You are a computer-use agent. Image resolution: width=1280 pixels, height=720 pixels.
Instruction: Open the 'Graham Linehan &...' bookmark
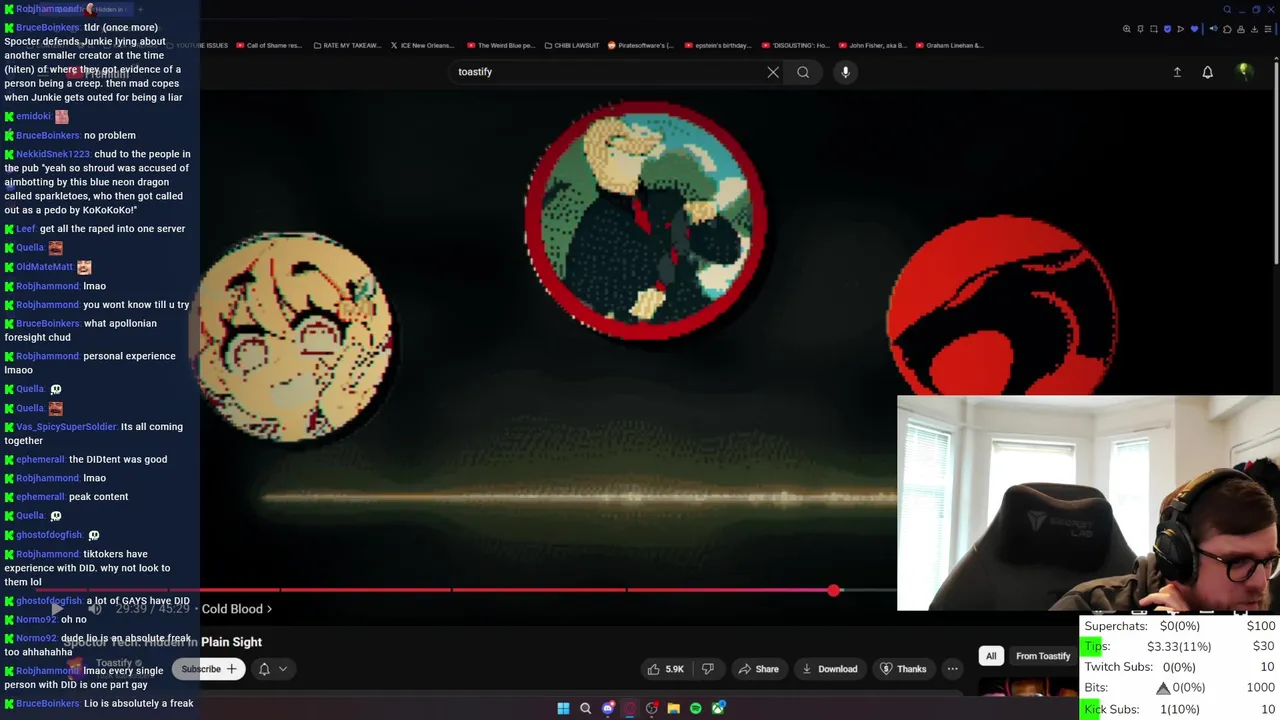(x=949, y=45)
